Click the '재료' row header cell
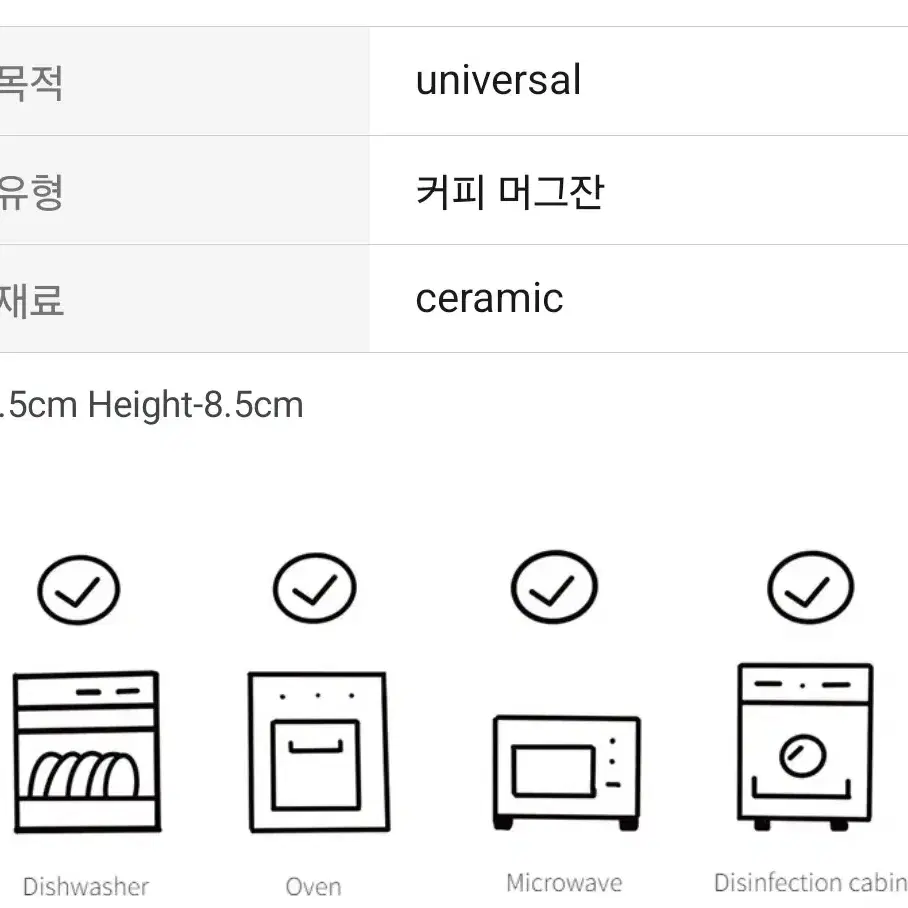 pyautogui.click(x=185, y=299)
